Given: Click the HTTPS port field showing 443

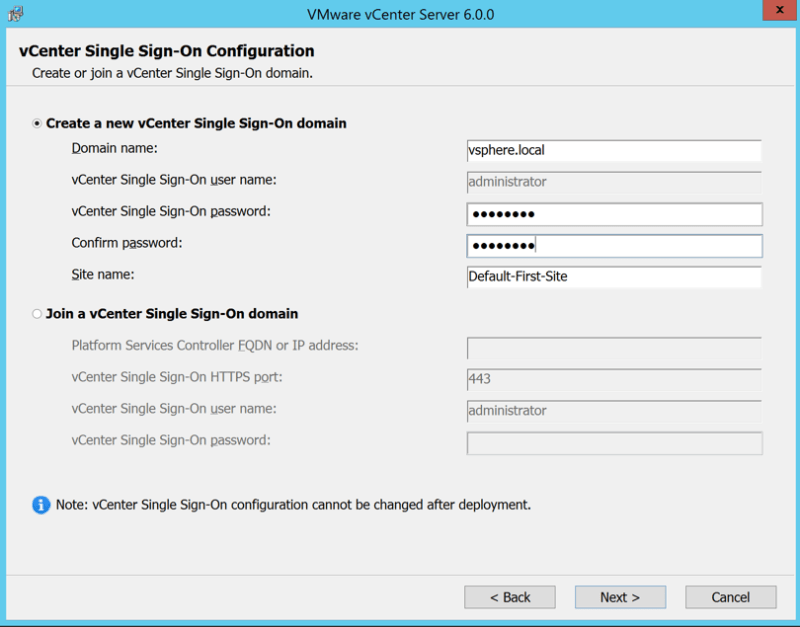Looking at the screenshot, I should point(614,380).
